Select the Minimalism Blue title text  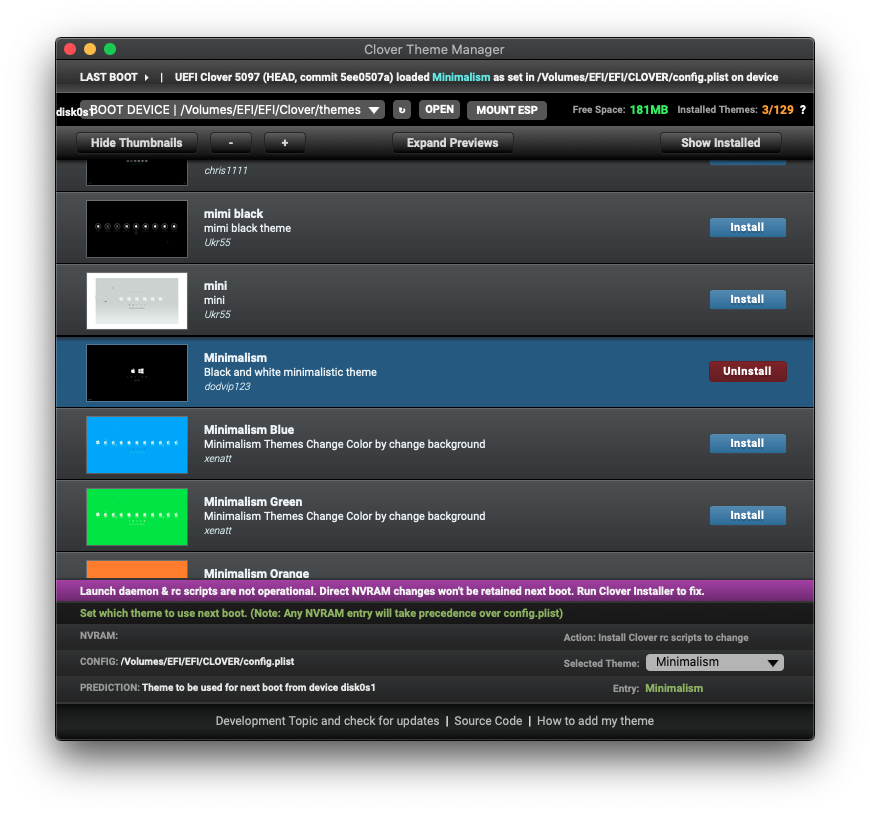point(249,429)
